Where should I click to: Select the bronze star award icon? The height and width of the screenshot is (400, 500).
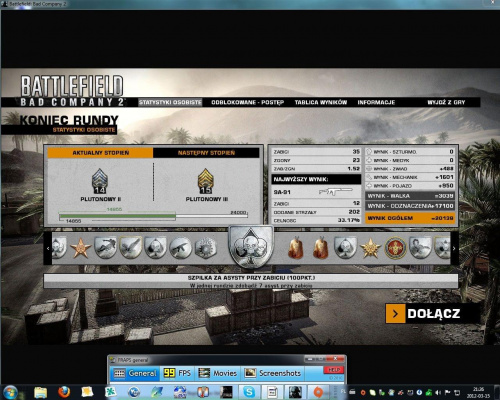[x=80, y=248]
